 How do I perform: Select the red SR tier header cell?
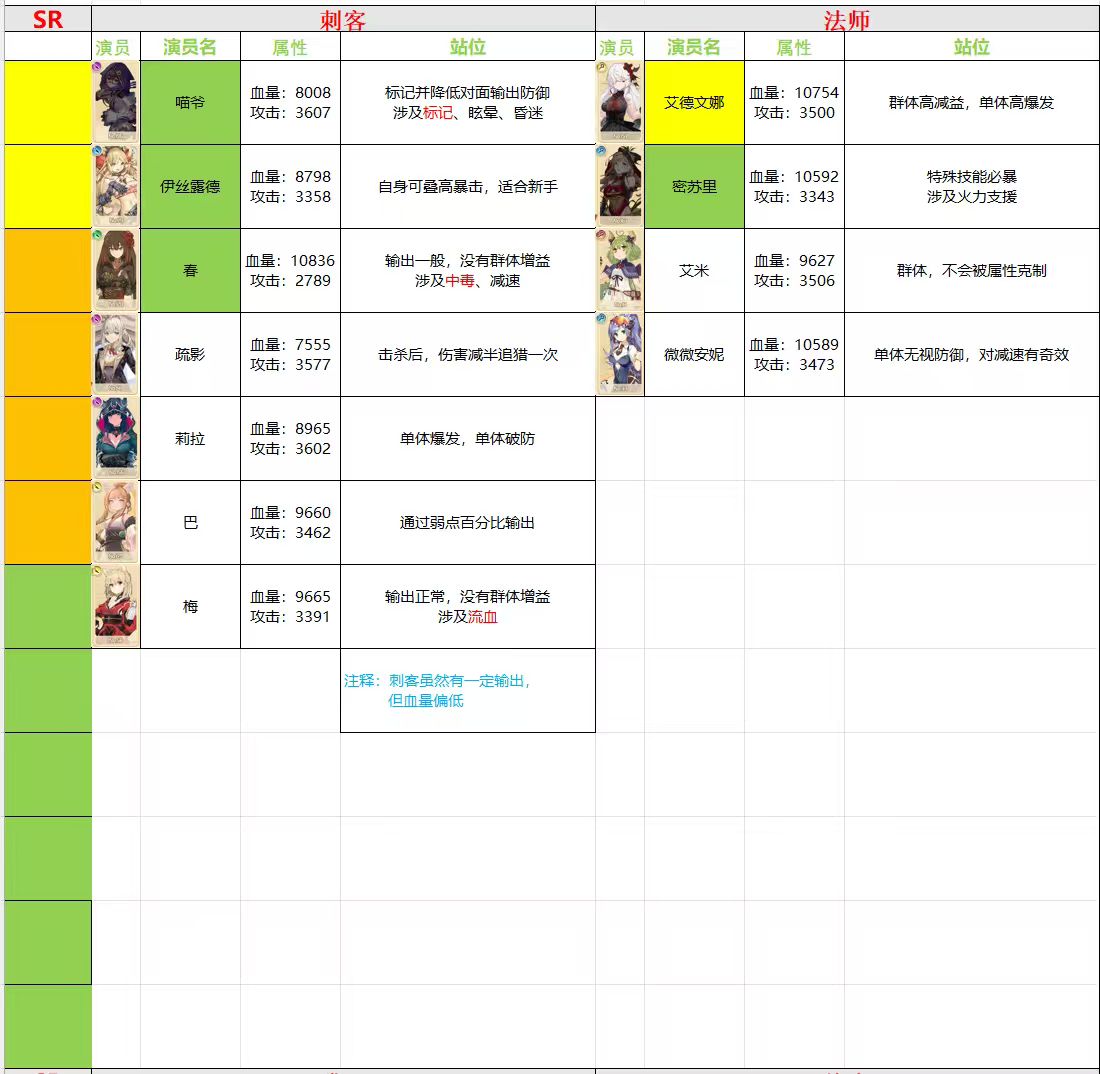[48, 19]
